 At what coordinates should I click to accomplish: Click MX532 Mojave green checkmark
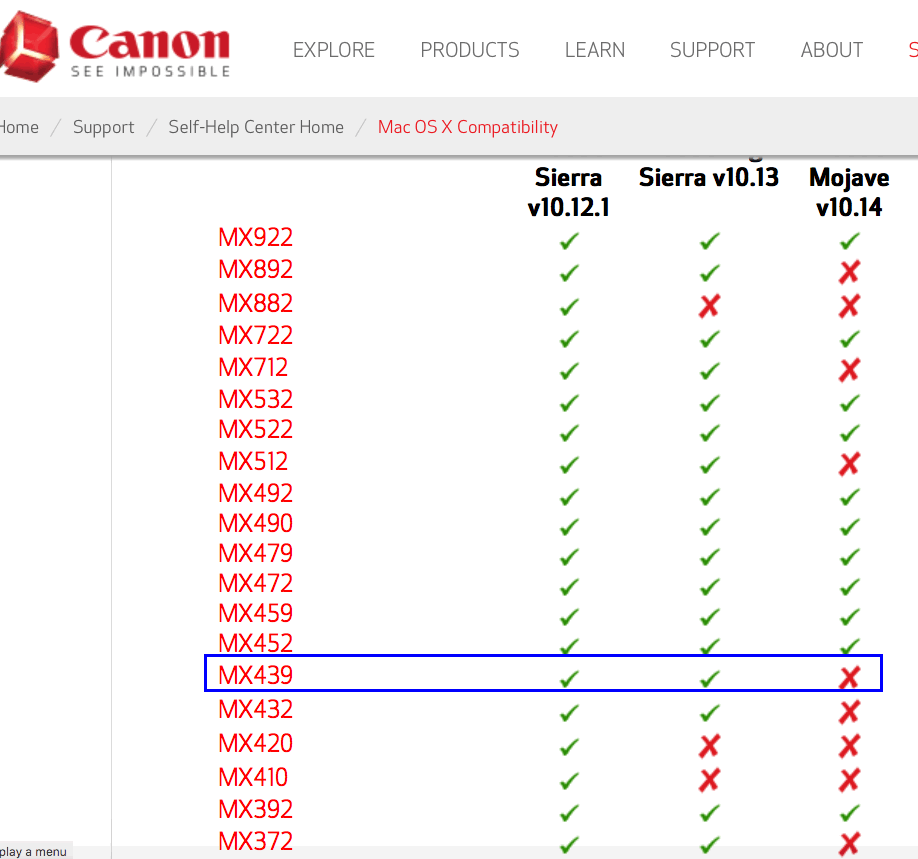(x=850, y=403)
